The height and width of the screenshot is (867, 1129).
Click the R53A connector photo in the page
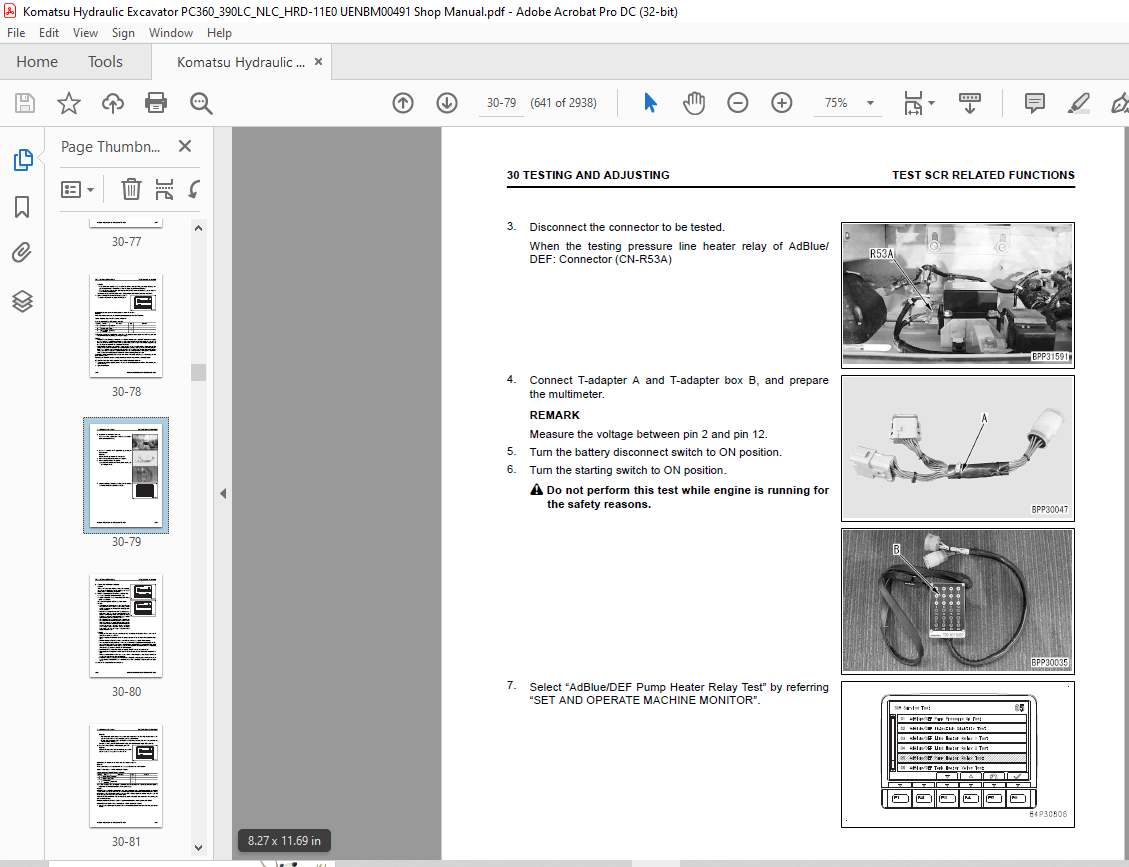958,295
